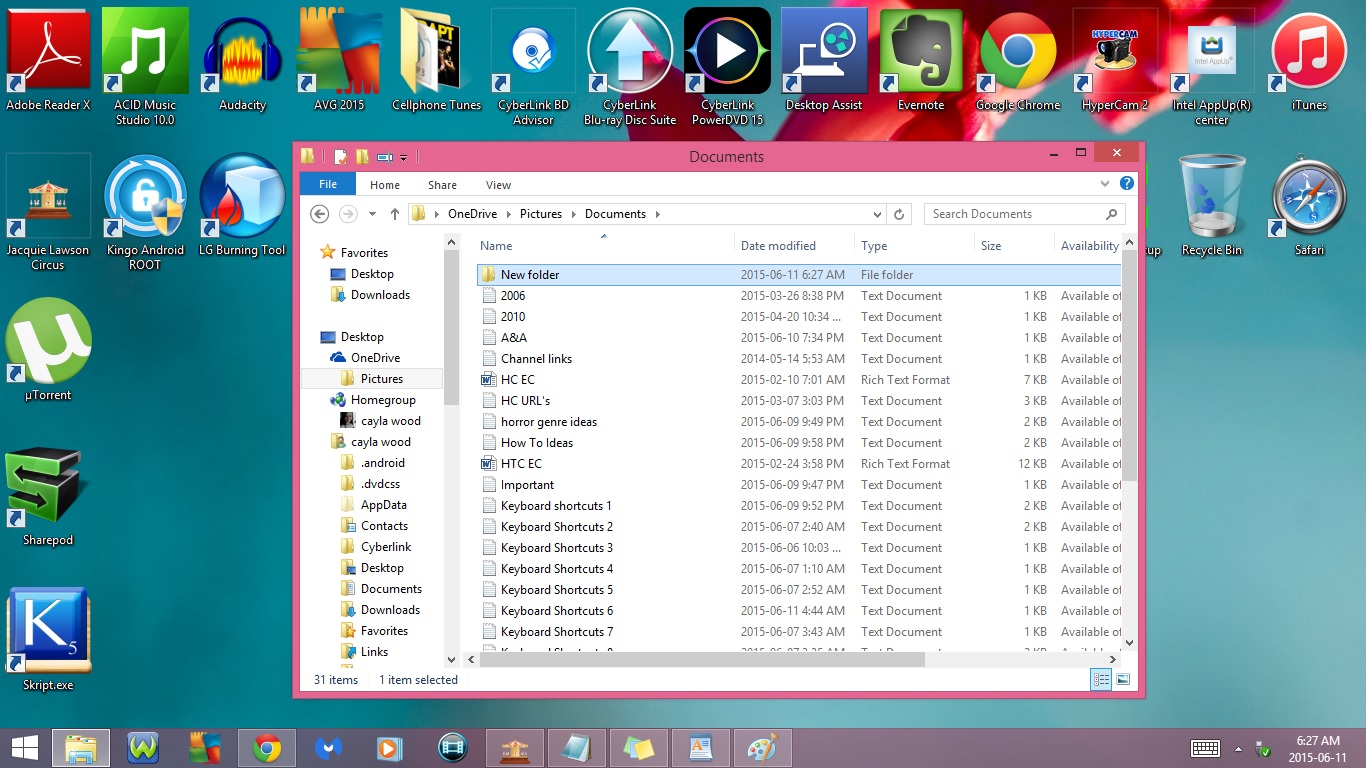Refresh the Documents folder view
Image resolution: width=1366 pixels, height=768 pixels.
pyautogui.click(x=899, y=214)
